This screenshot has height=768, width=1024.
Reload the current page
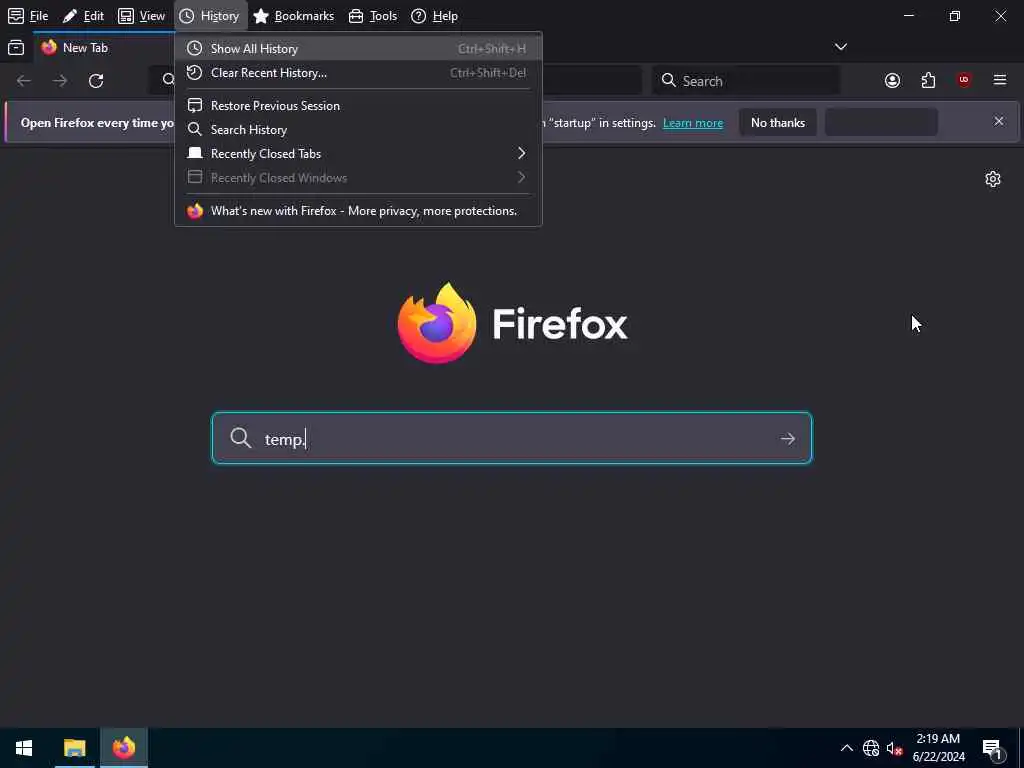96,80
